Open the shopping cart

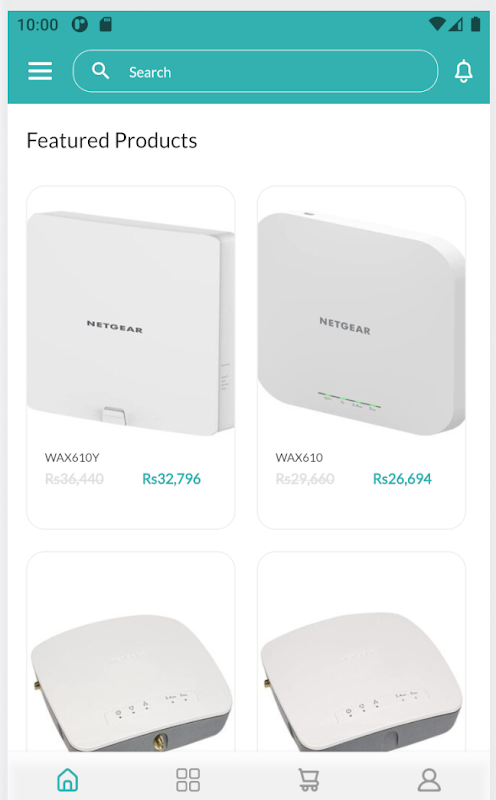pos(309,780)
